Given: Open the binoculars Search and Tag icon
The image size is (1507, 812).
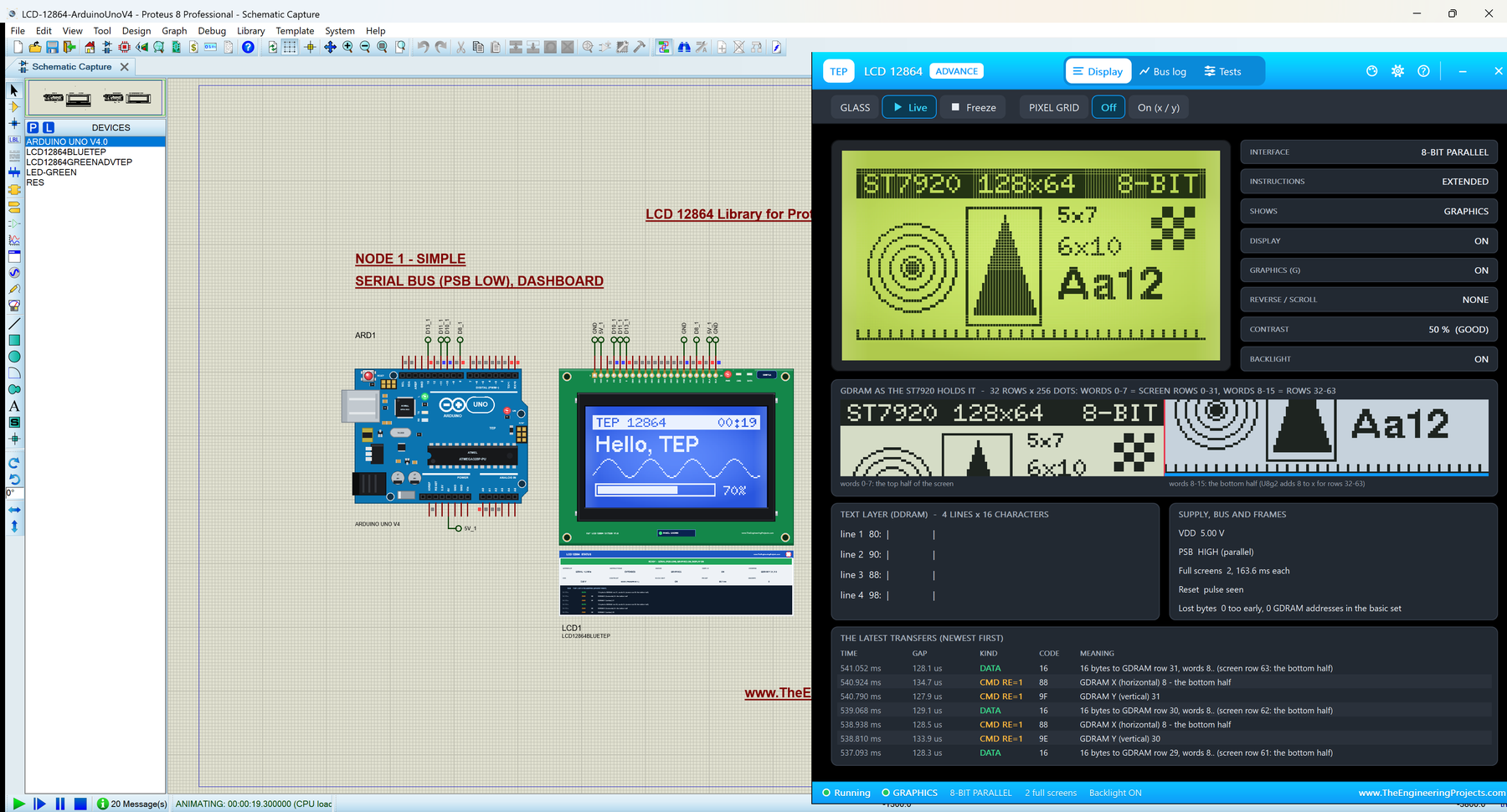Looking at the screenshot, I should 684,48.
